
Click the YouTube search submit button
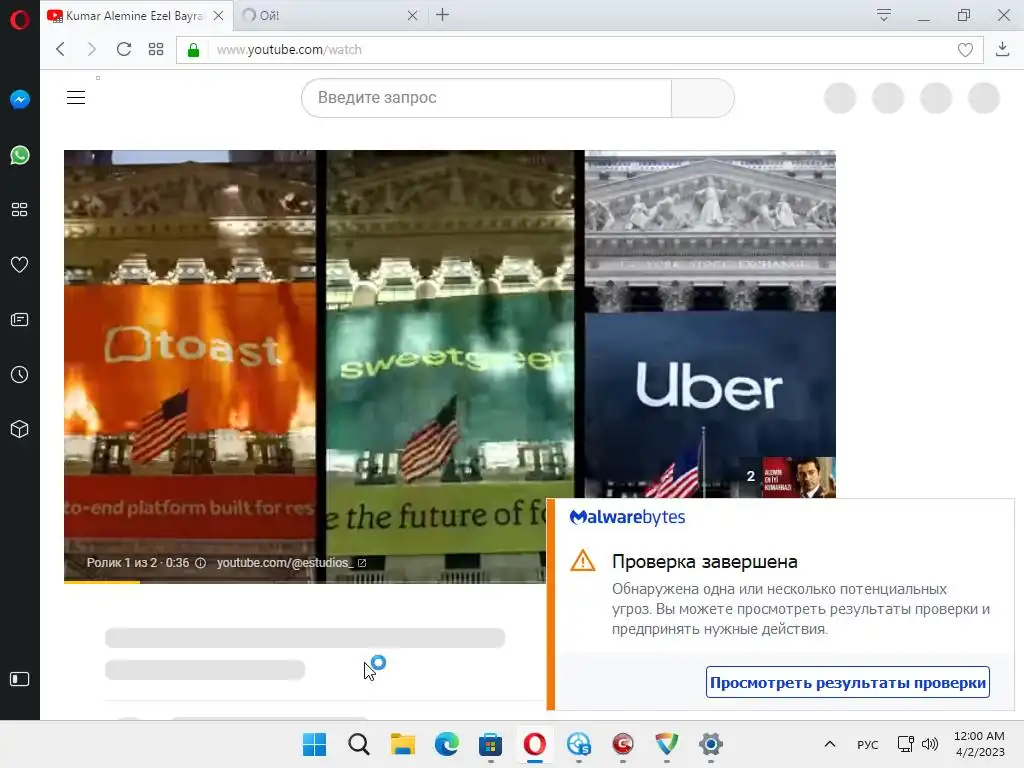point(703,98)
